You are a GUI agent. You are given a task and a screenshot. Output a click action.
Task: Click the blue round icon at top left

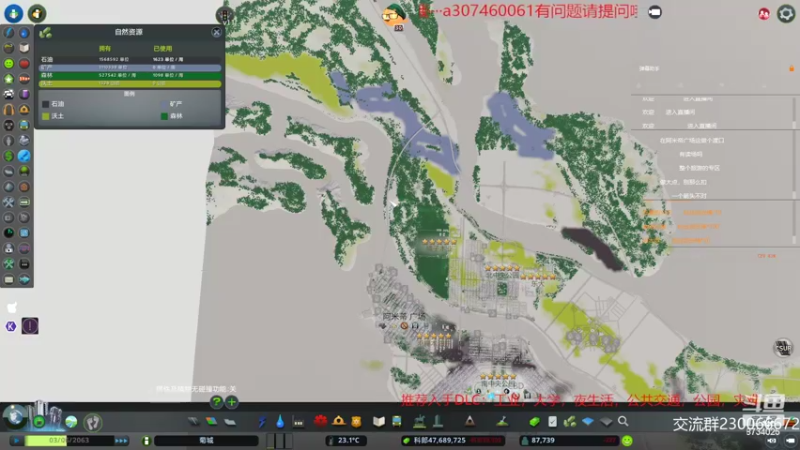click(14, 13)
